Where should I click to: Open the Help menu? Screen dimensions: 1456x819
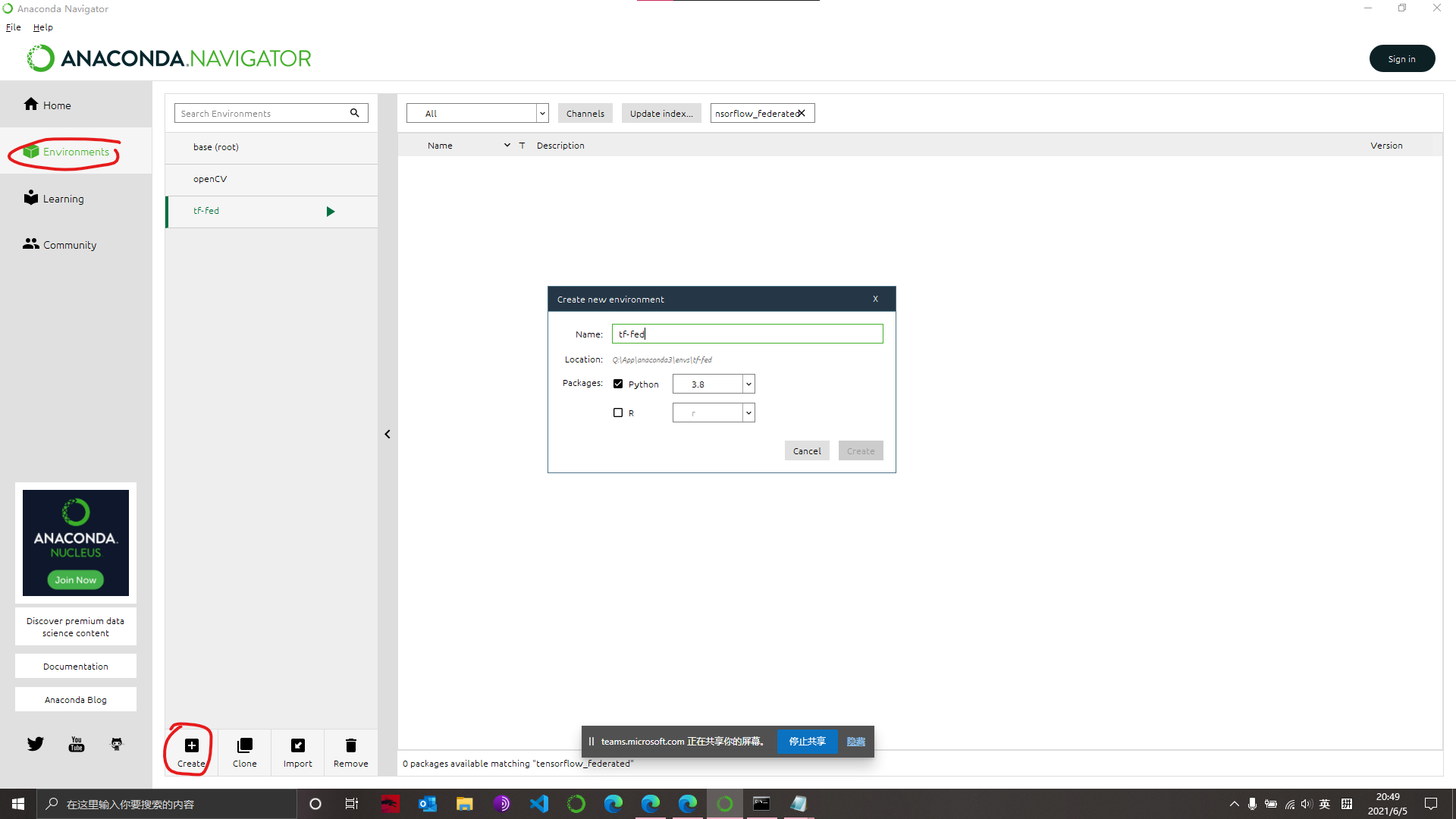[43, 27]
